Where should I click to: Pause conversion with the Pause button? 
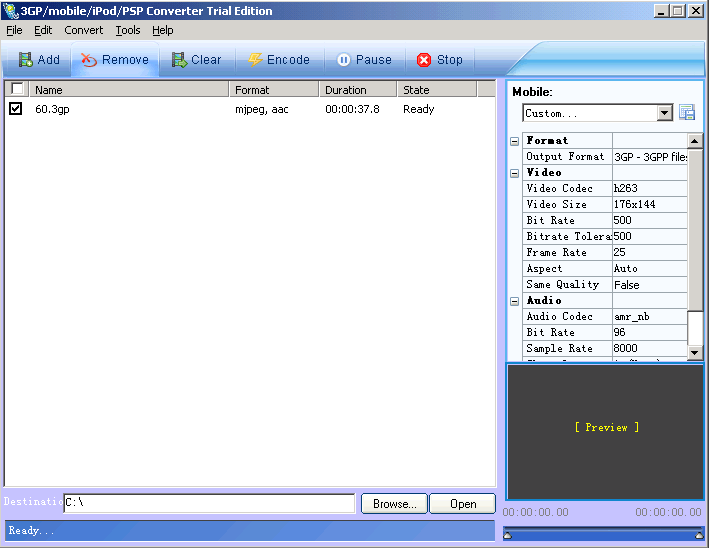pyautogui.click(x=364, y=60)
